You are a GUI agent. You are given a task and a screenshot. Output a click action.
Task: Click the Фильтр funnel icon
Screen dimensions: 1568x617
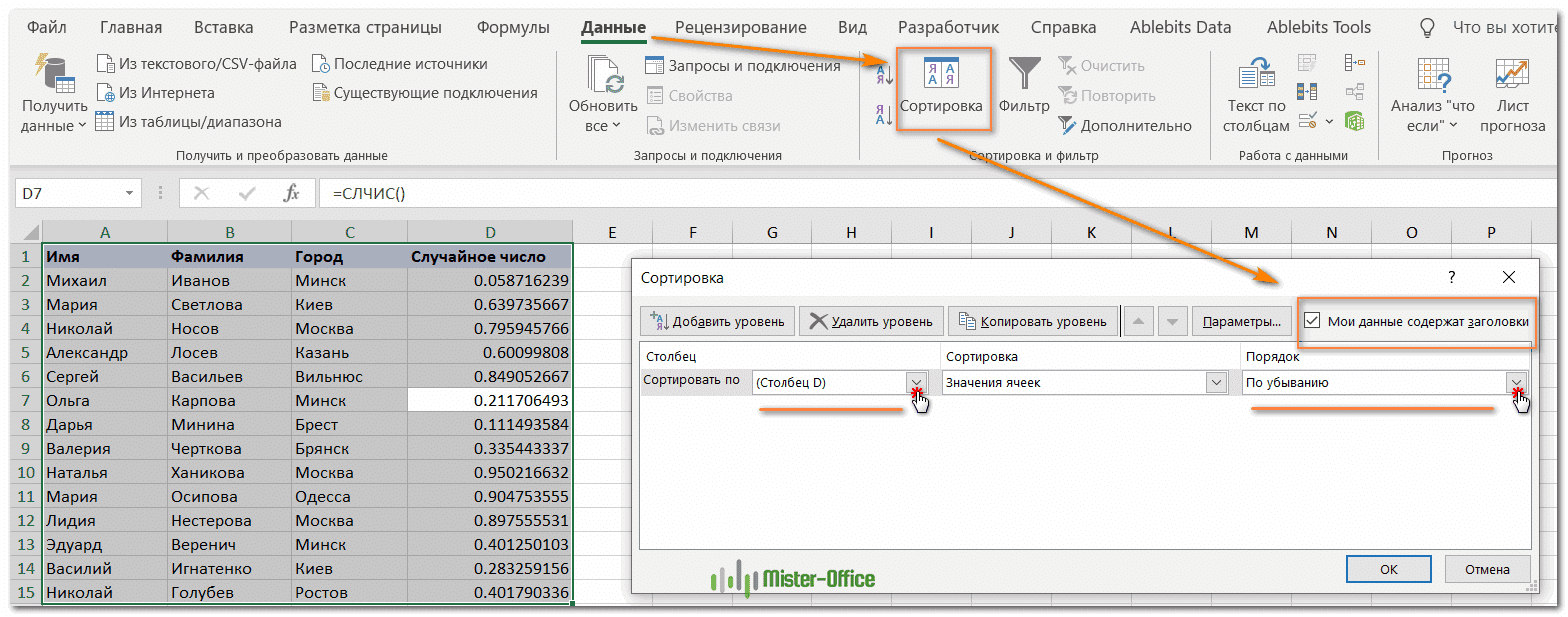(1024, 75)
